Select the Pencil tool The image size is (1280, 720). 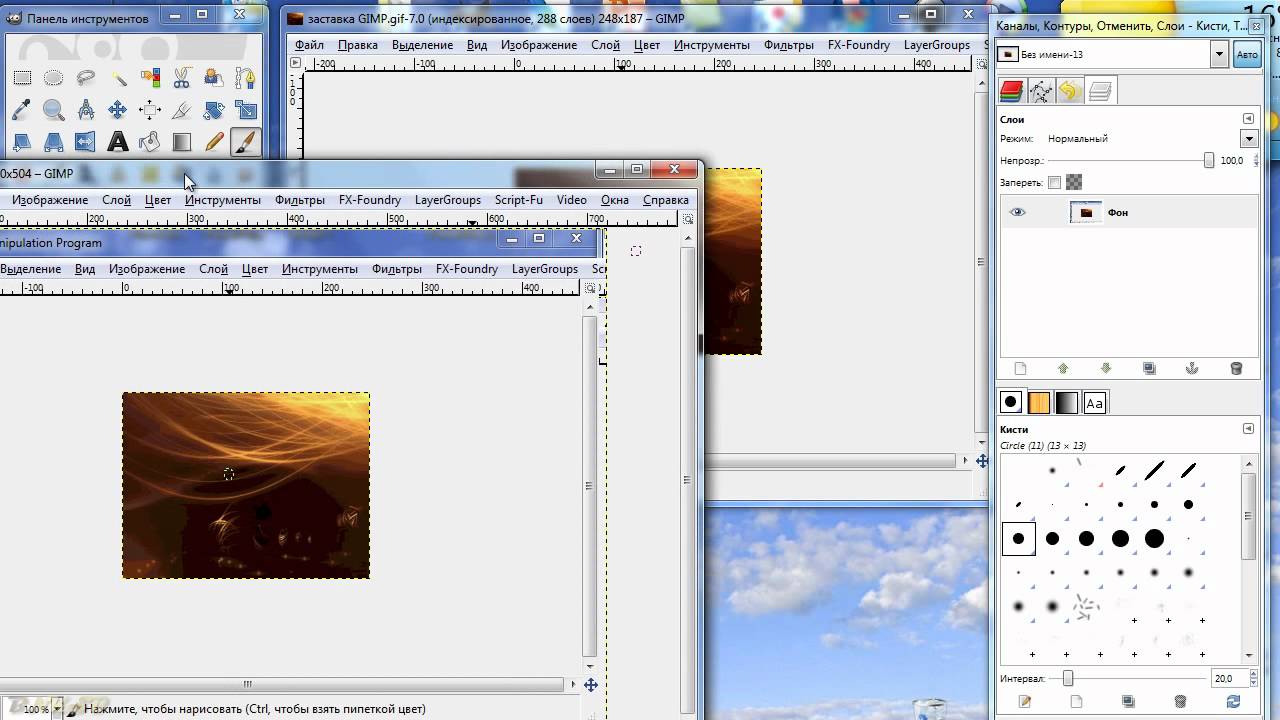214,142
